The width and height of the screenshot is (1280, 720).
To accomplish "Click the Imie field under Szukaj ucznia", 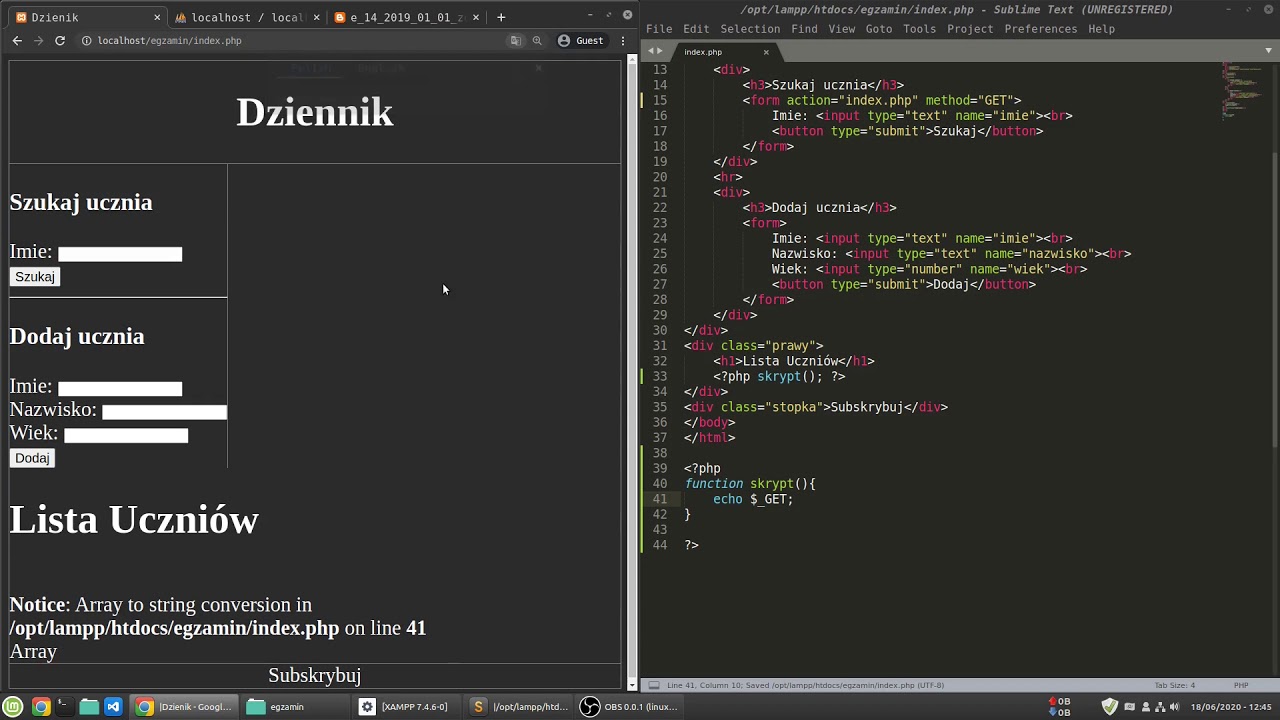I will click(x=120, y=254).
